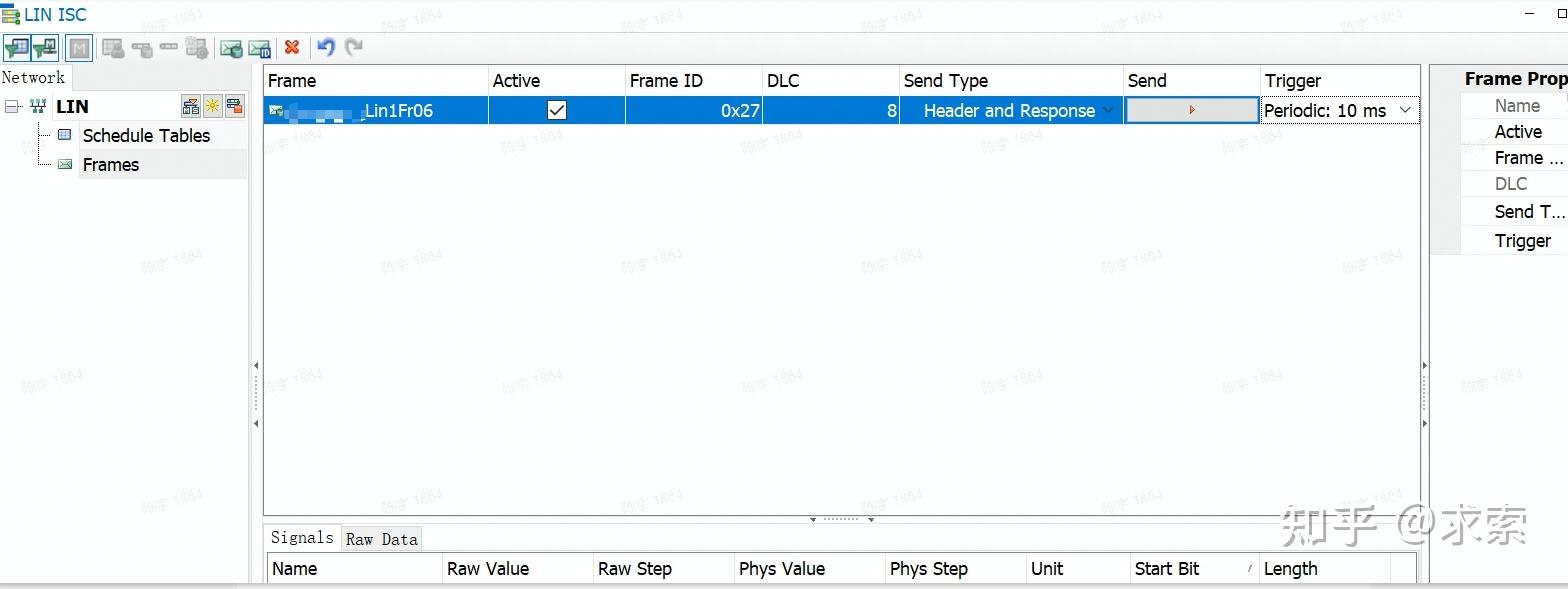Image resolution: width=1568 pixels, height=589 pixels.
Task: Add frame from database envelope icon
Action: (x=231, y=47)
